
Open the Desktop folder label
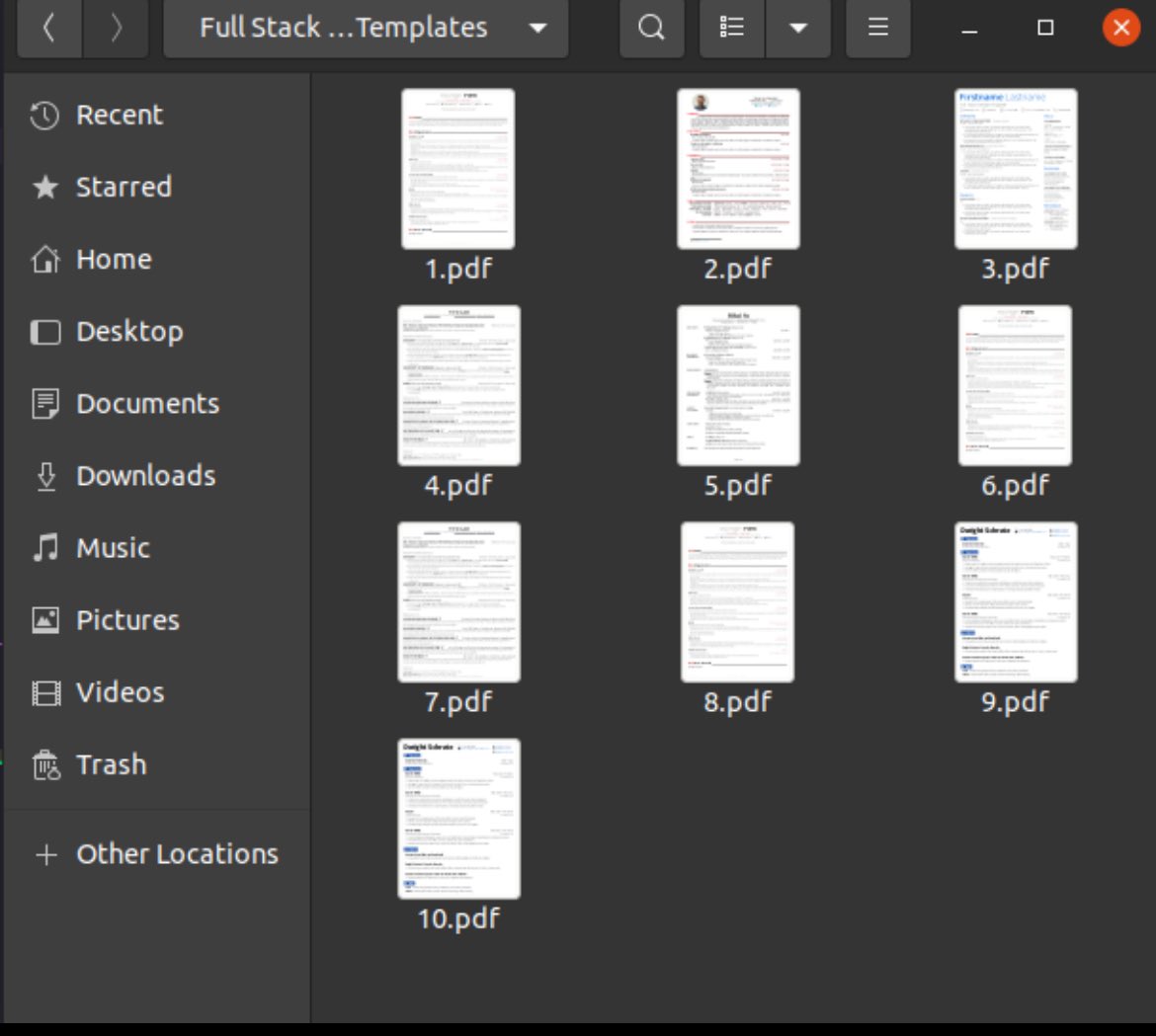[x=129, y=332]
